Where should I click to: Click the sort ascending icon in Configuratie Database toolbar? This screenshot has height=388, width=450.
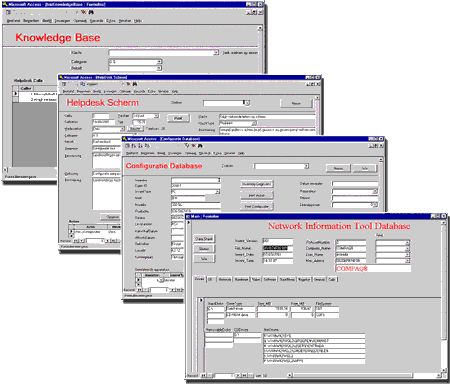133,146
